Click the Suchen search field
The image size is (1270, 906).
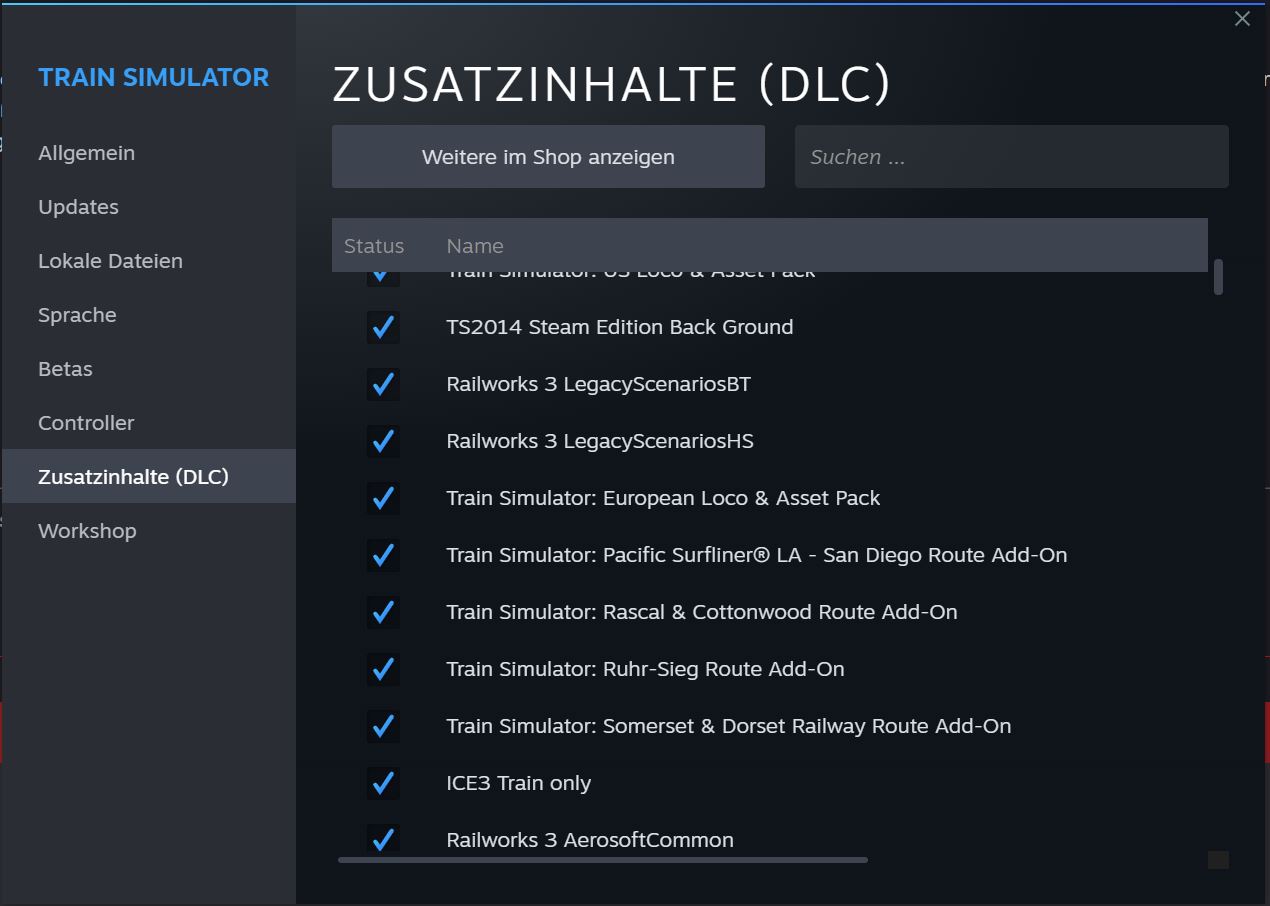1011,157
